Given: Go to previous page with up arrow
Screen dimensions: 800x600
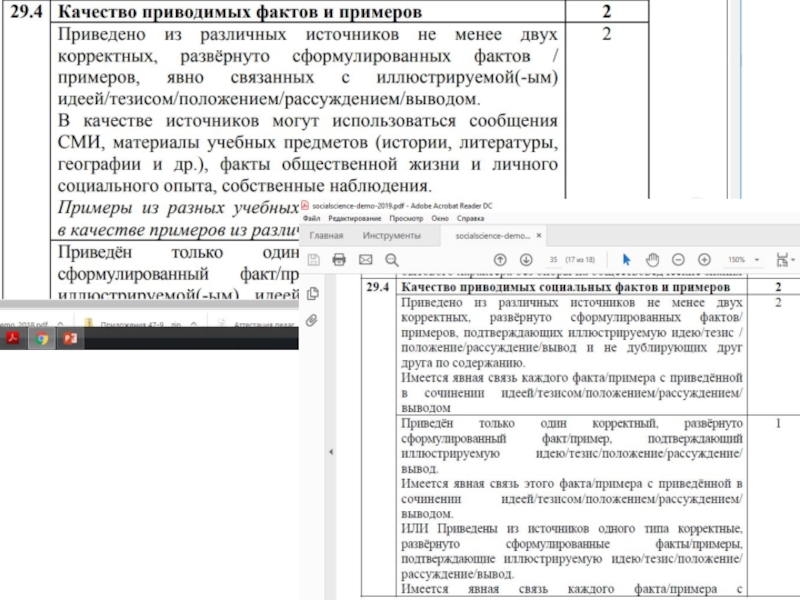Looking at the screenshot, I should pos(500,259).
